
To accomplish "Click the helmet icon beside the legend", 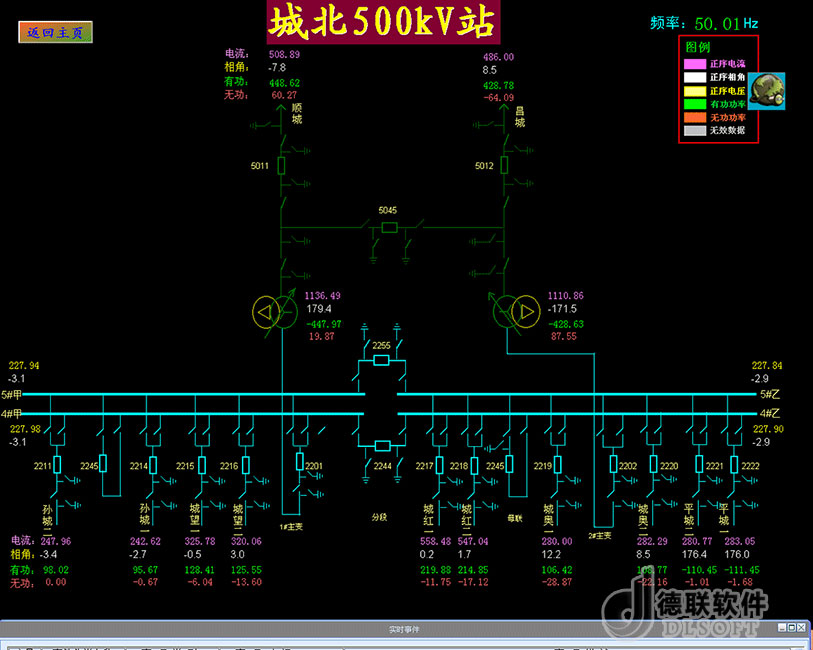I will (x=768, y=90).
